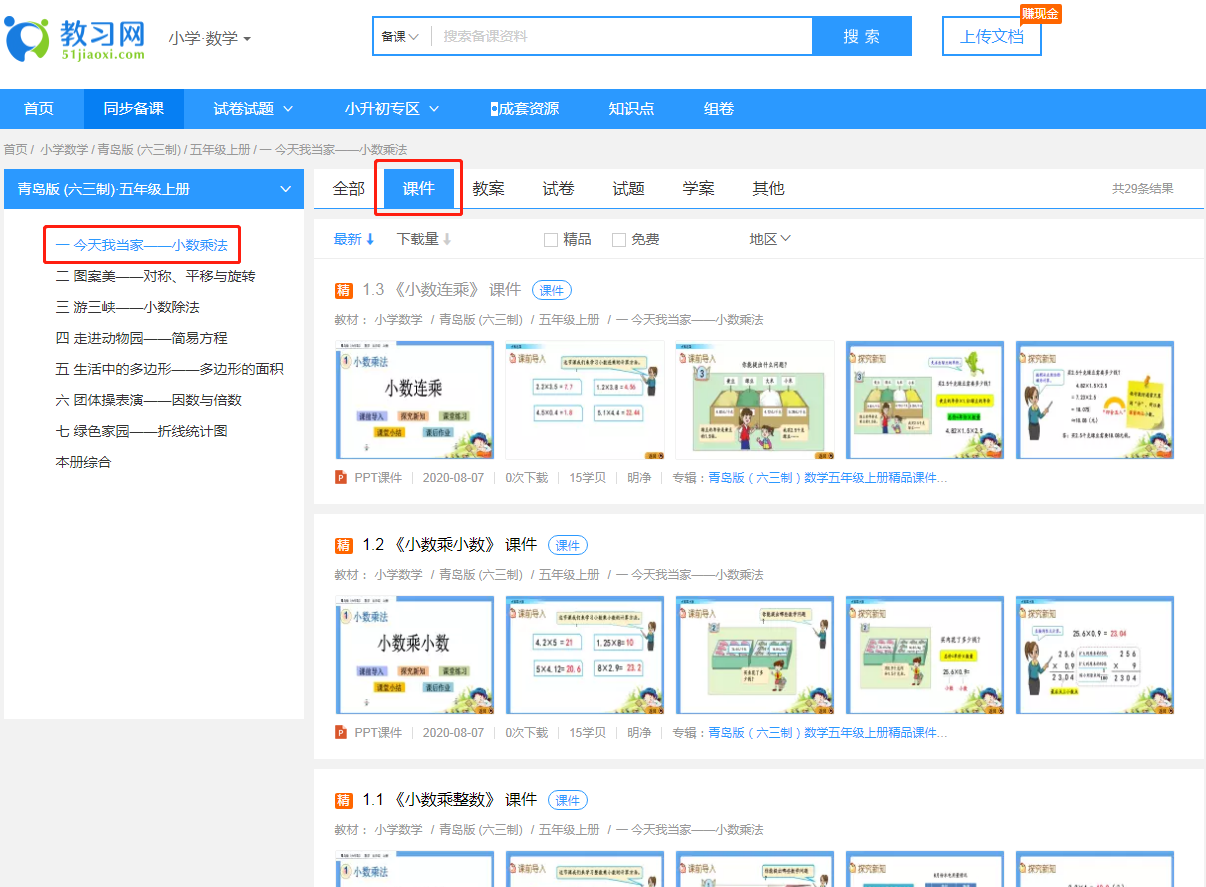Click the PPT icon under 1.2《小数乘小数》
Viewport: 1206px width, 887px height.
point(341,733)
